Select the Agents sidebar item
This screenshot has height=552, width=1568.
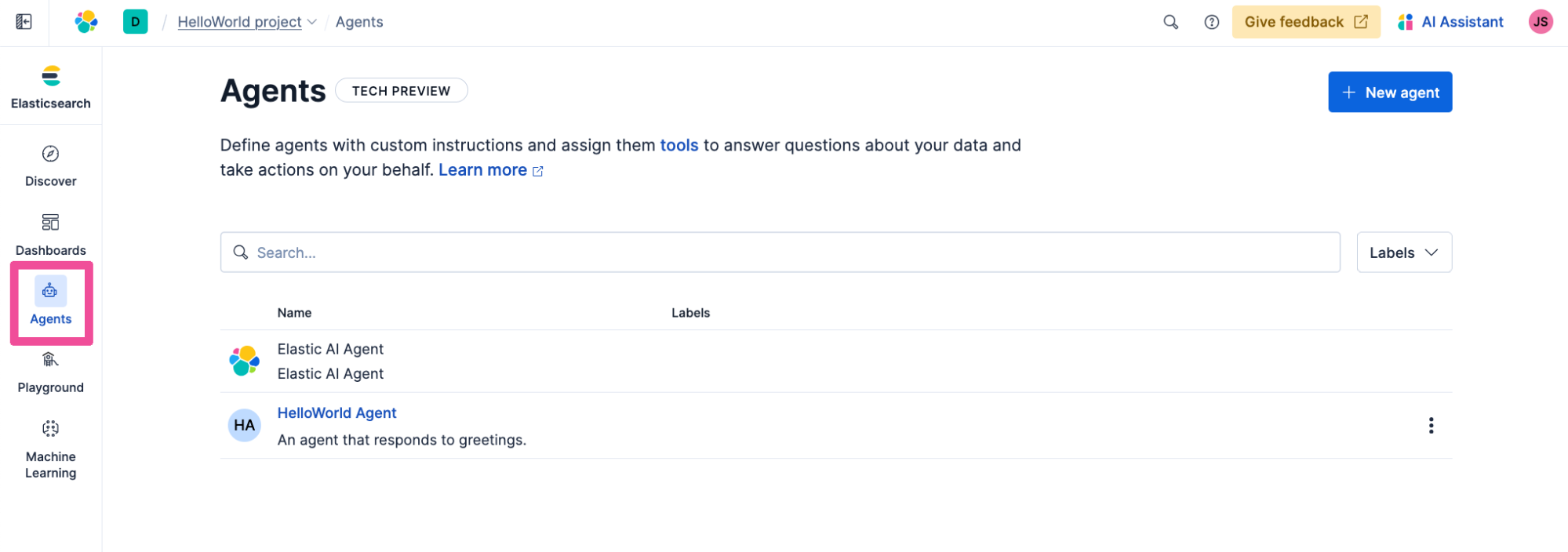51,302
